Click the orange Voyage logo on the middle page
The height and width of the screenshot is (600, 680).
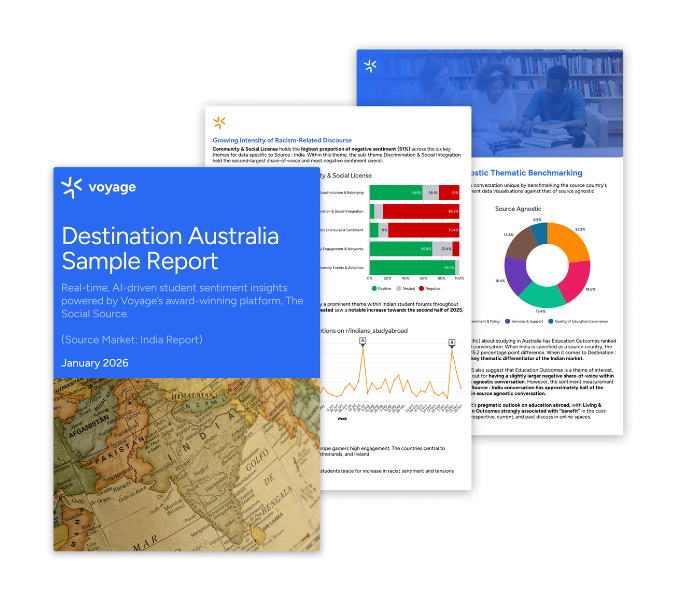click(x=219, y=123)
